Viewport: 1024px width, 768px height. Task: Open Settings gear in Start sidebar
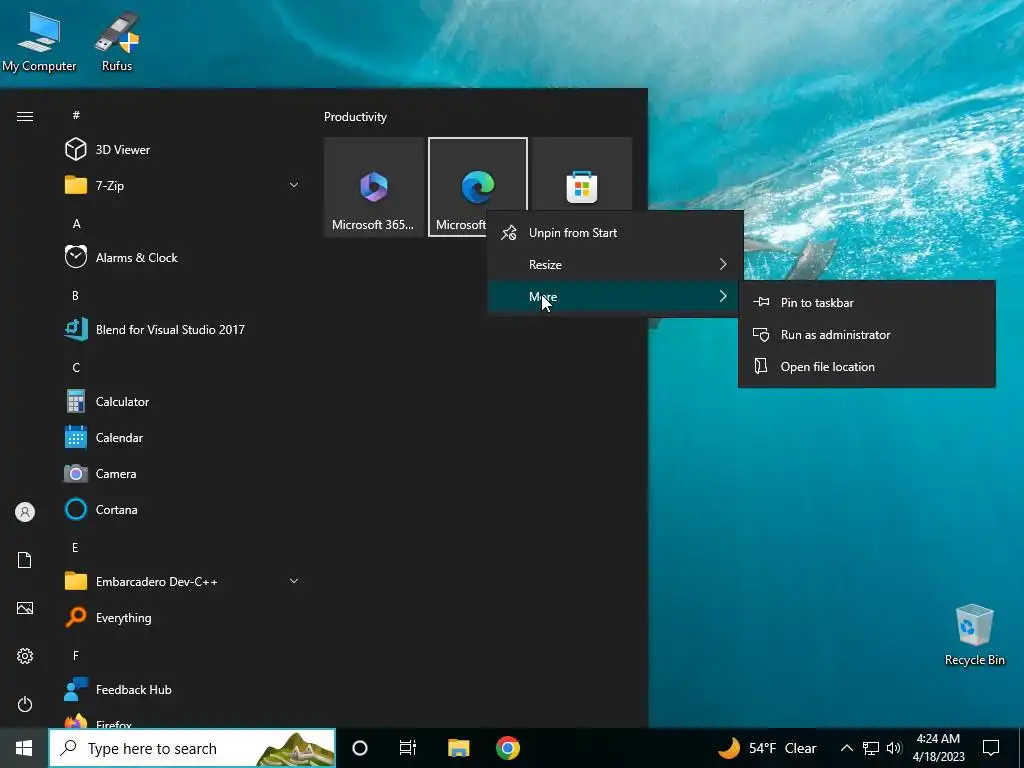tap(25, 656)
